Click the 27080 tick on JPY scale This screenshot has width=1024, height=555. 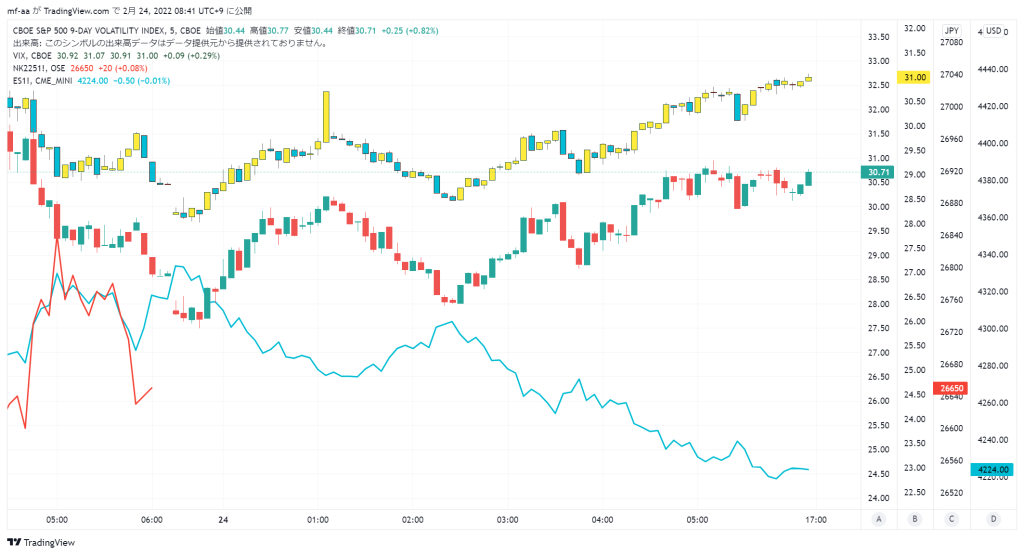tap(952, 42)
